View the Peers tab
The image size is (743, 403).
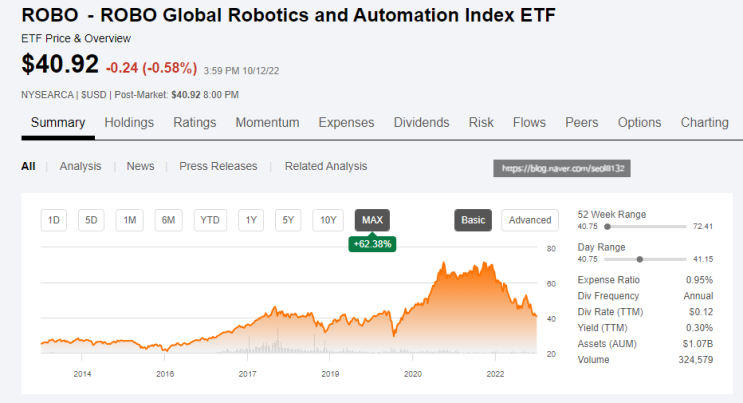[581, 123]
